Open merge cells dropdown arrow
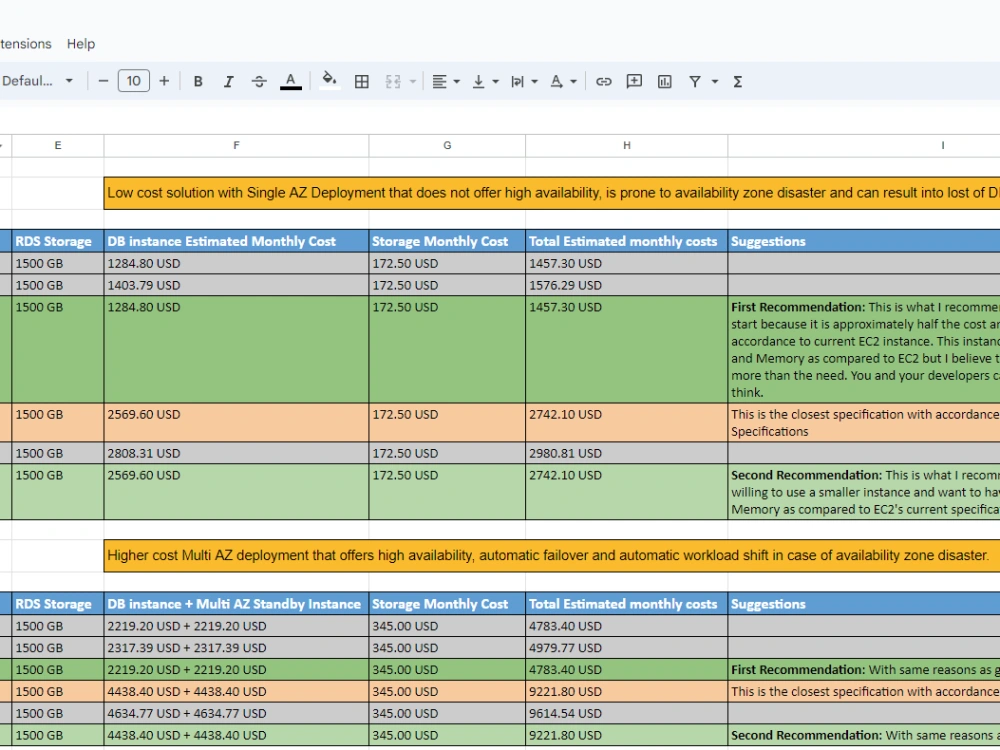1000x750 pixels. [x=413, y=82]
